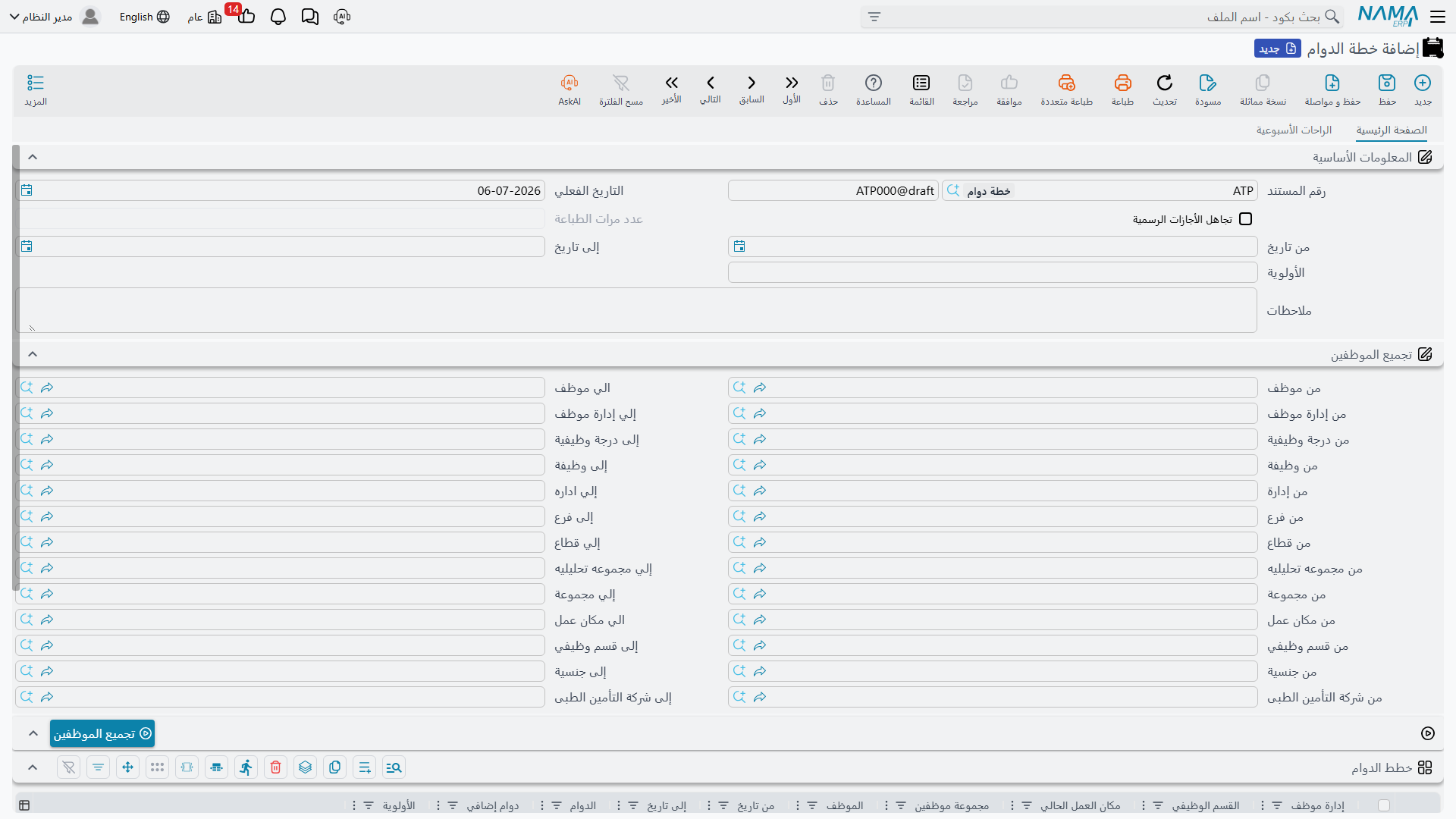Open مدير النظام user dropdown
This screenshot has width=1456, height=819.
[x=55, y=17]
